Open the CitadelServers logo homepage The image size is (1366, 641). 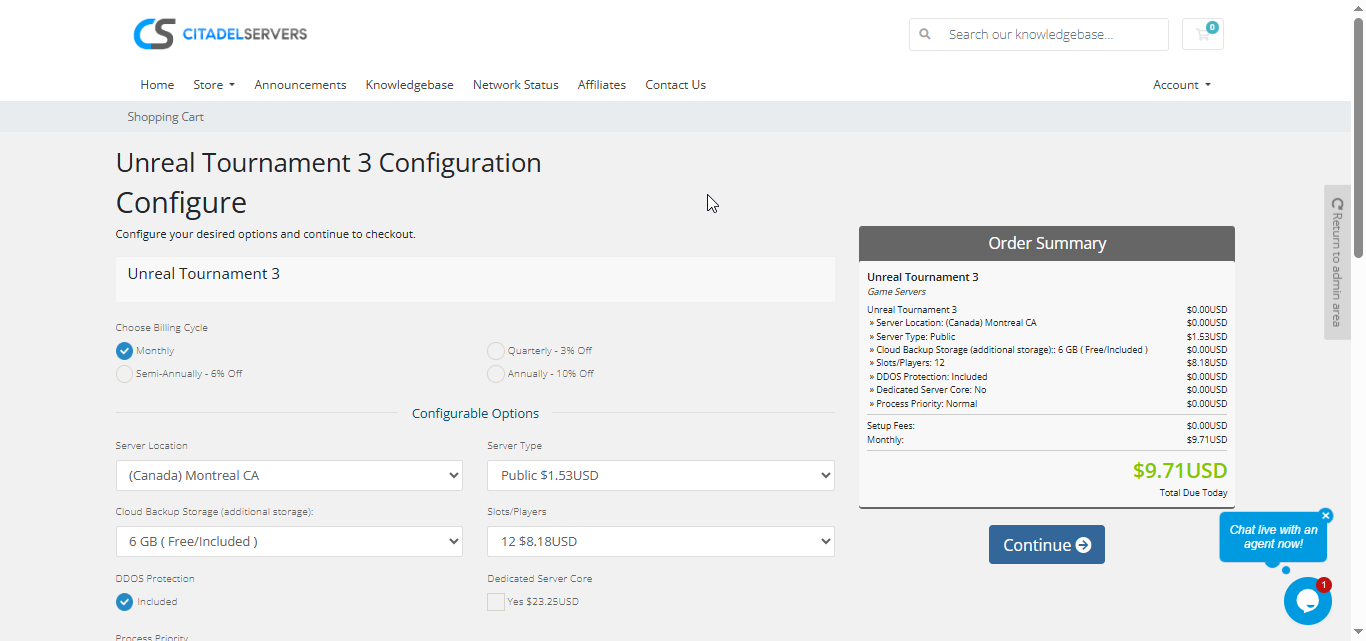coord(220,34)
